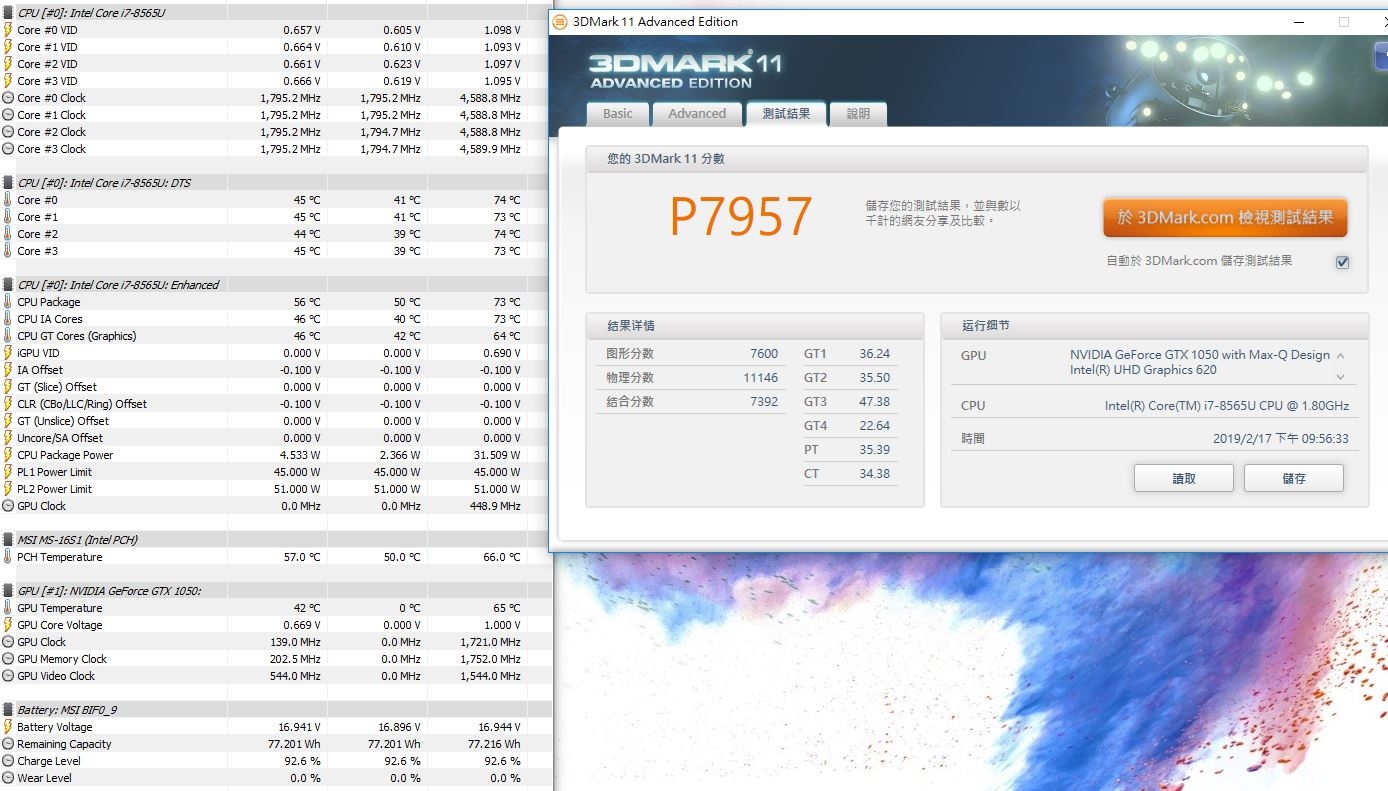The image size is (1388, 791).
Task: Switch to the Advanced tab
Action: [697, 114]
